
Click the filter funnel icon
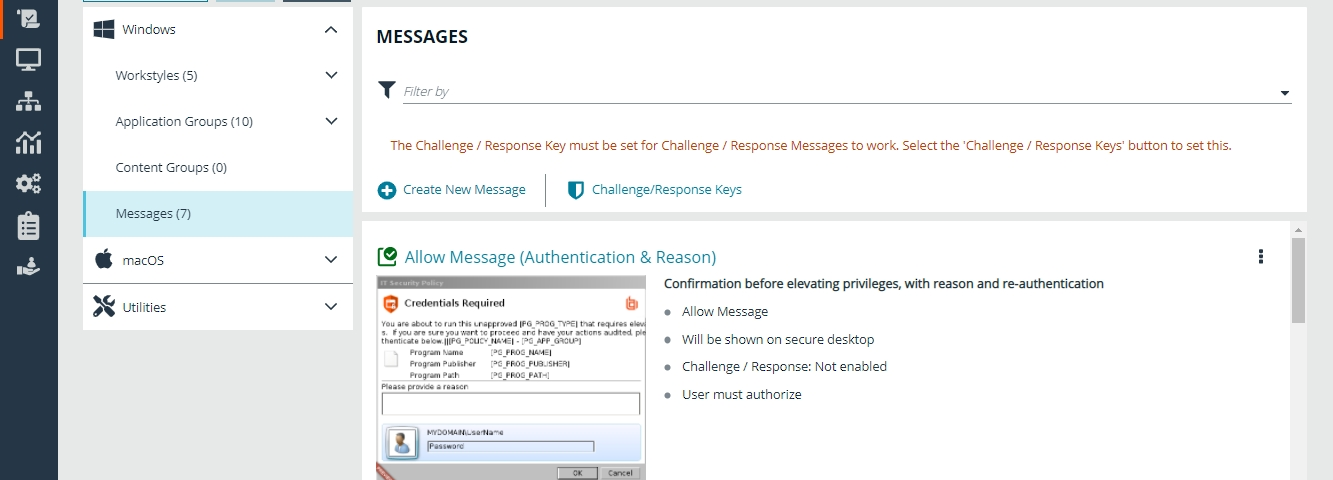click(x=387, y=90)
